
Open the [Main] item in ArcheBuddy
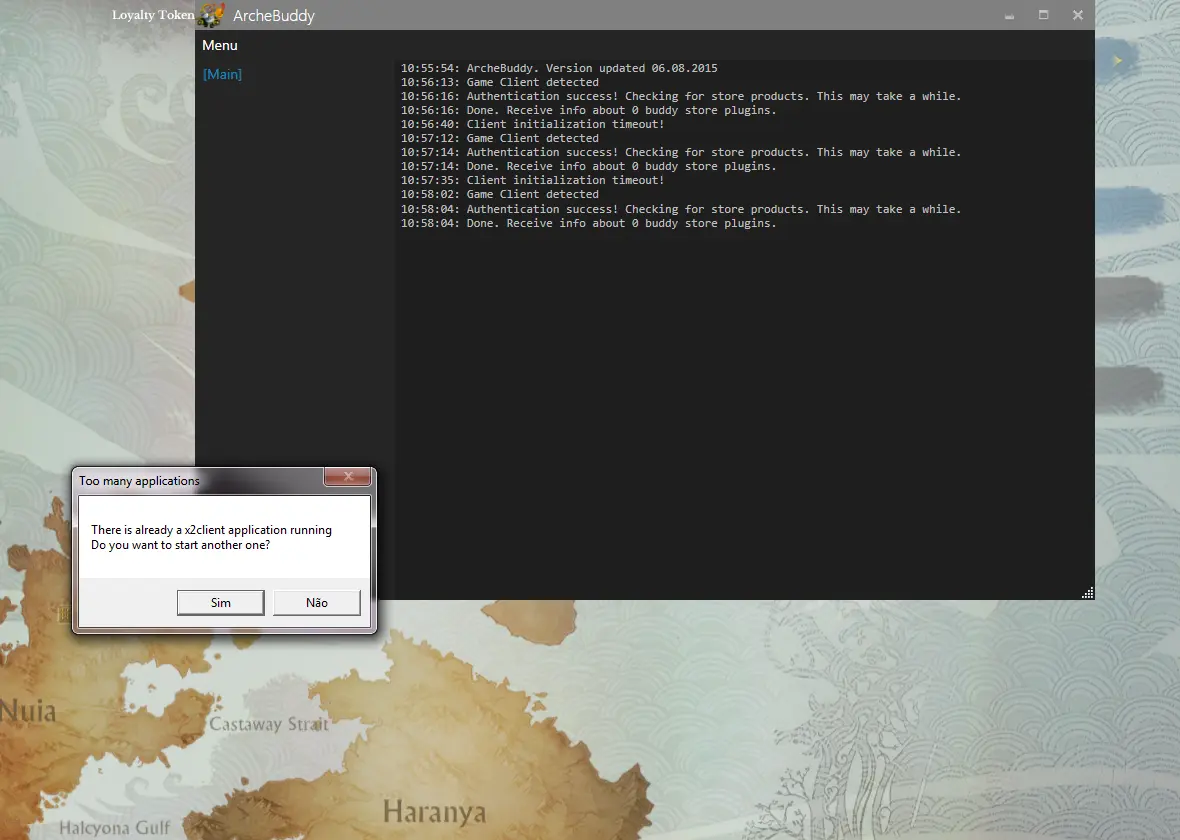[x=222, y=74]
